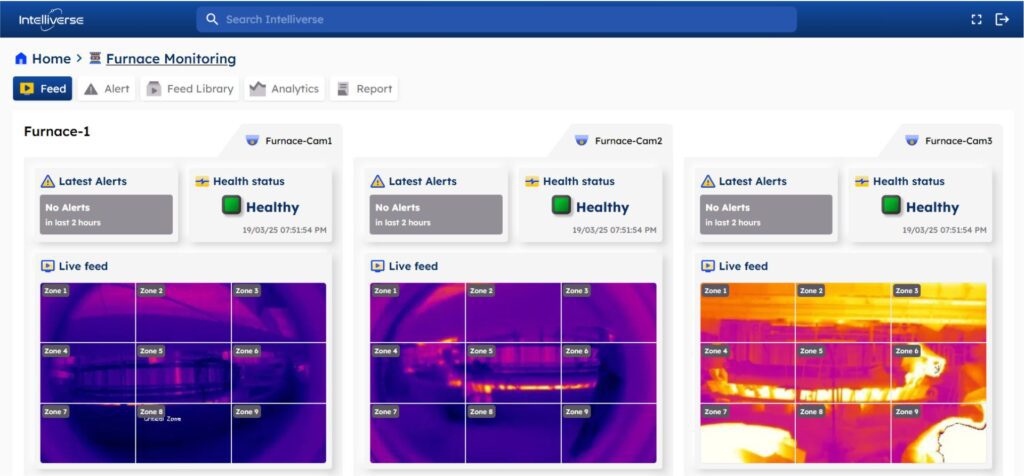Switch to the Alert tab
Viewport: 1024px width, 476px height.
[x=107, y=89]
